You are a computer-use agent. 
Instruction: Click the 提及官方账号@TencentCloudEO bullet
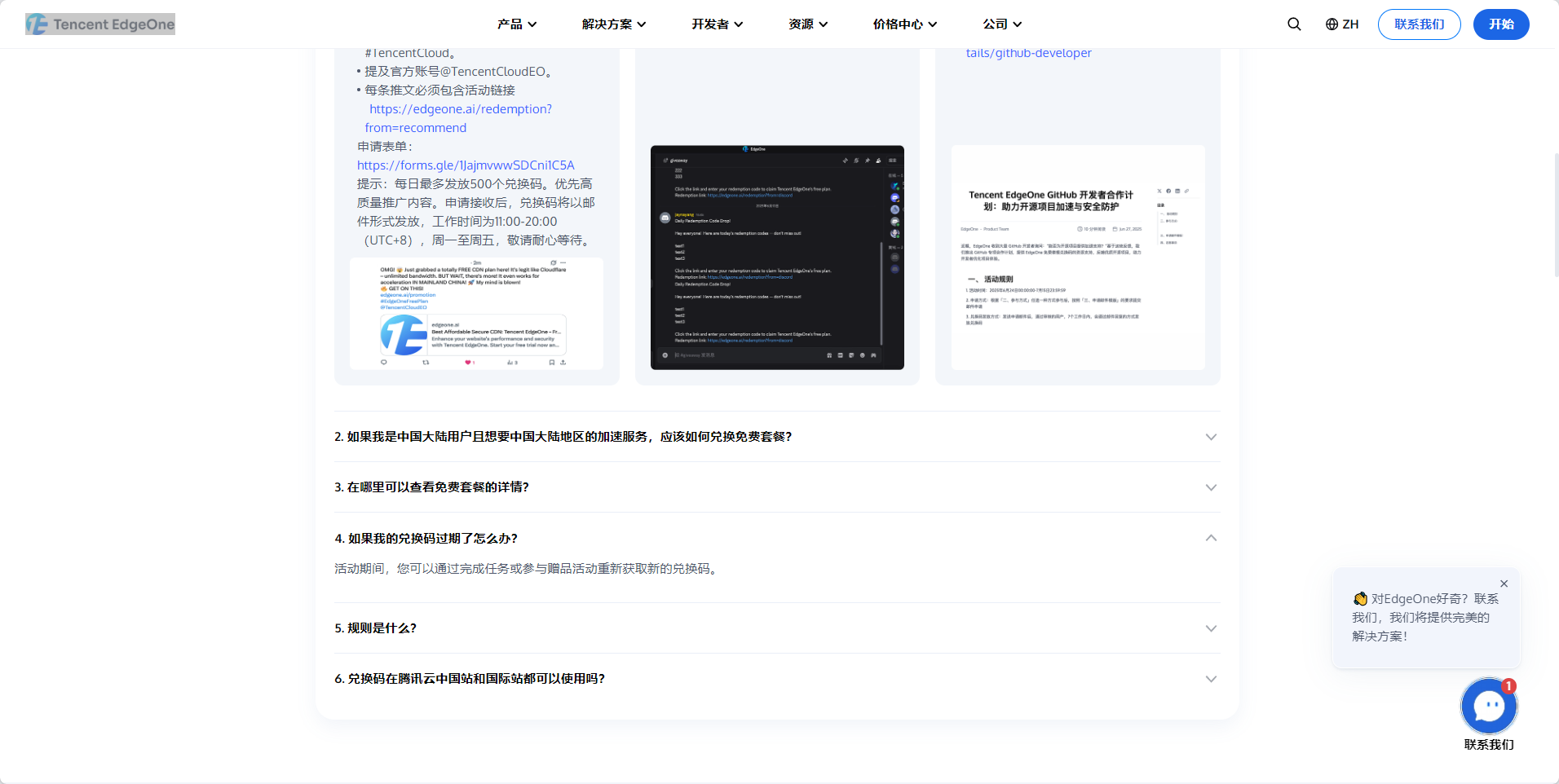(x=457, y=72)
